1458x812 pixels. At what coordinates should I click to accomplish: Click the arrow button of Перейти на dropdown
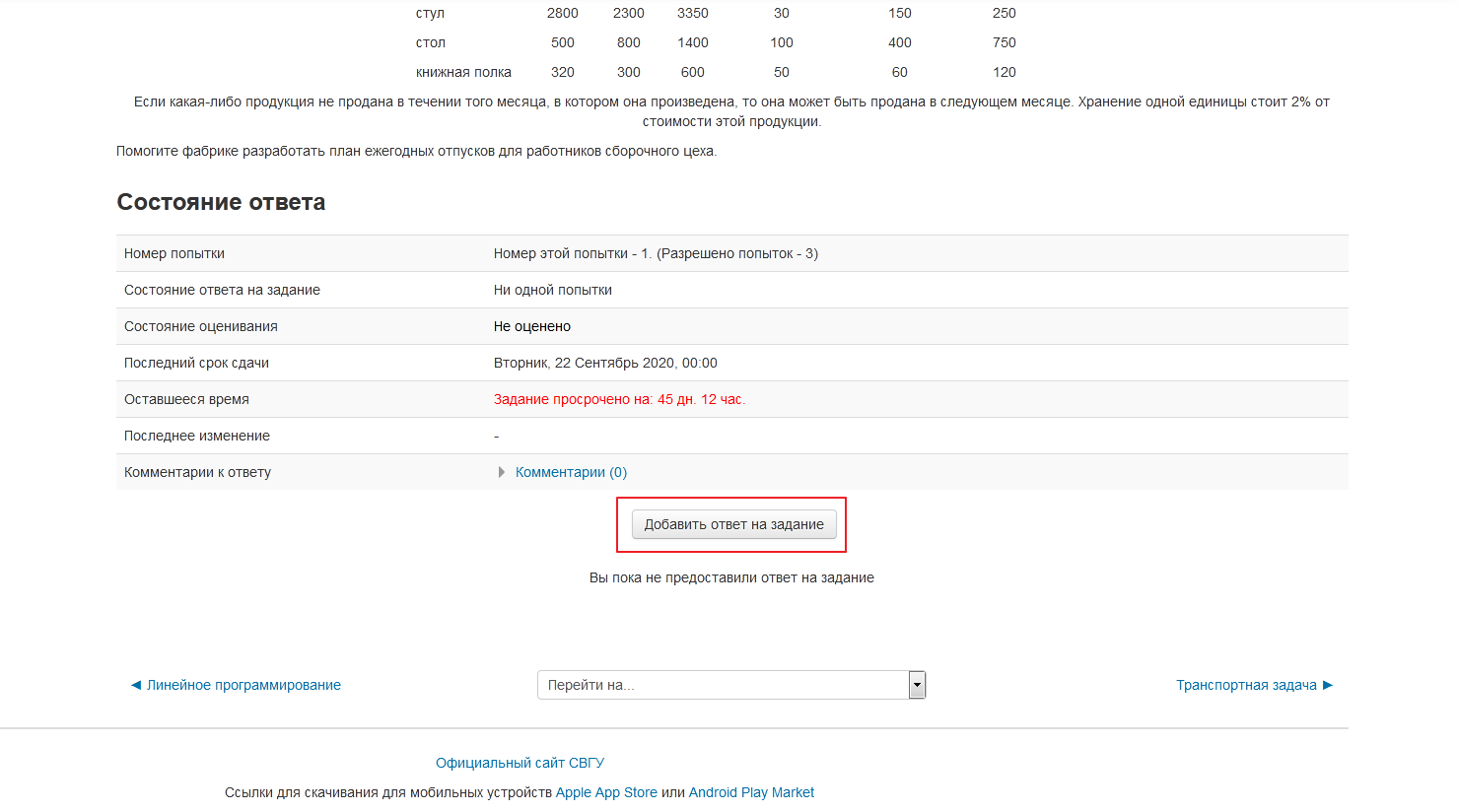pos(917,685)
